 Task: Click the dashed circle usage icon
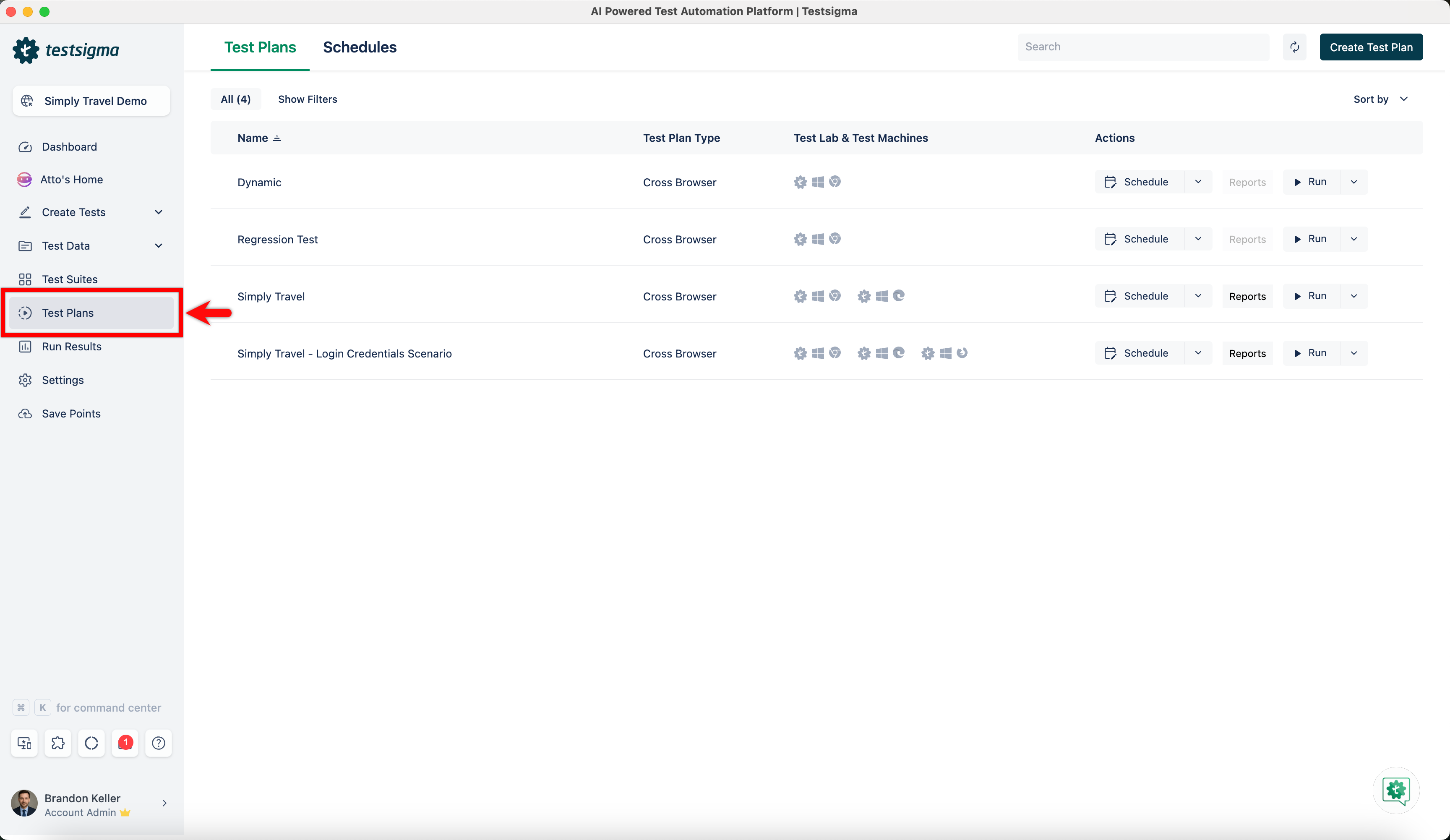pyautogui.click(x=91, y=743)
